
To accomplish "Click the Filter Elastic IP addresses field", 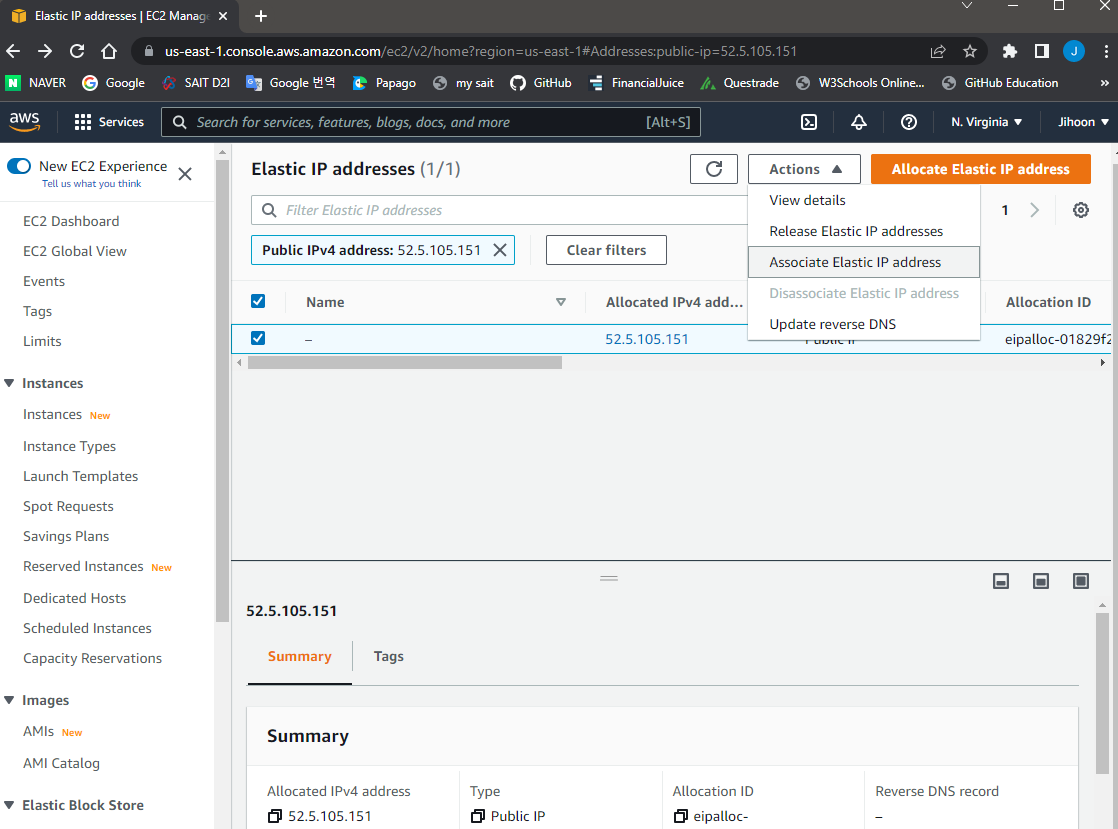I will pyautogui.click(x=500, y=210).
